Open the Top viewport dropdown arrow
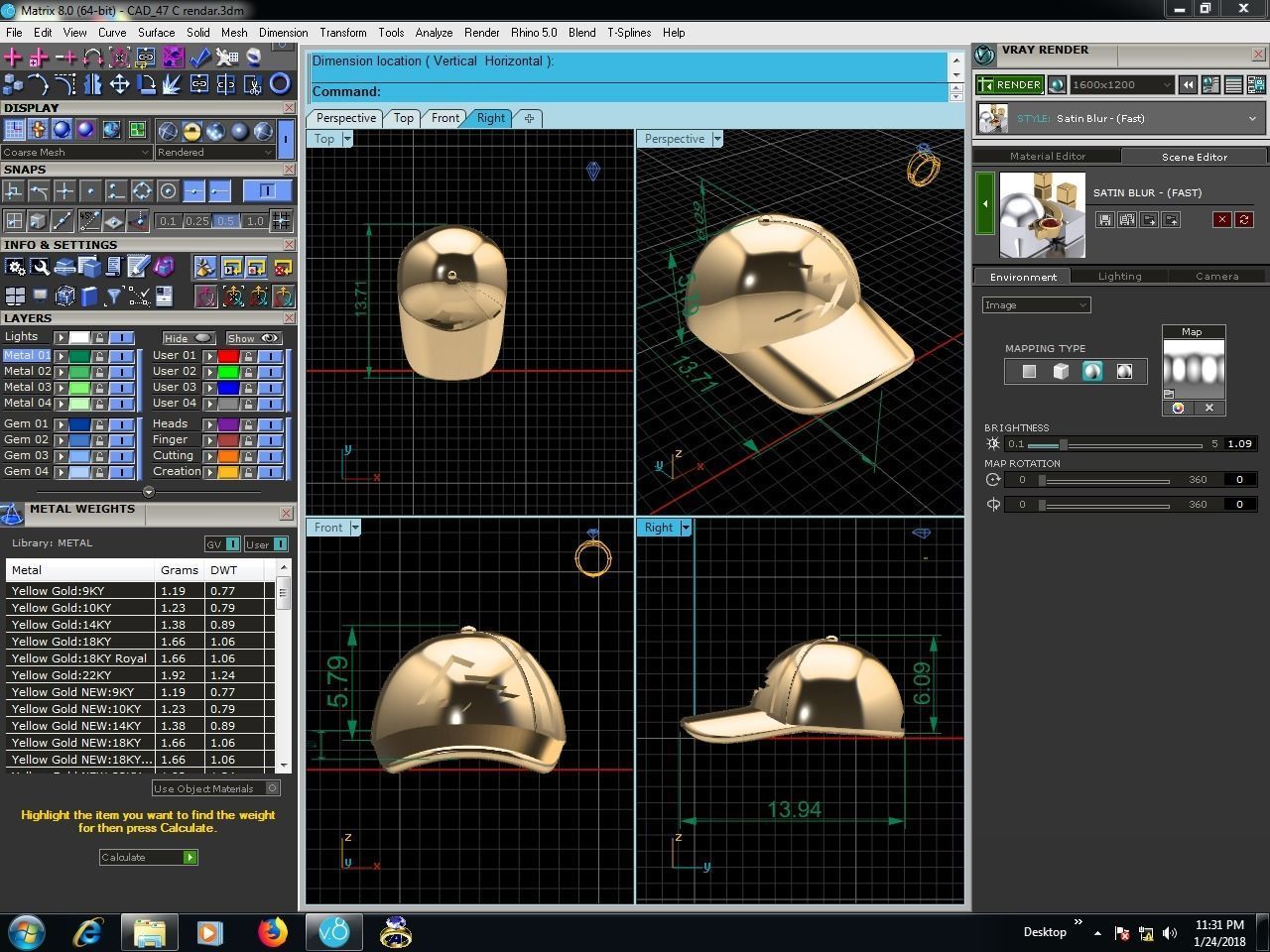Screen dimensions: 1270x952 click(347, 139)
